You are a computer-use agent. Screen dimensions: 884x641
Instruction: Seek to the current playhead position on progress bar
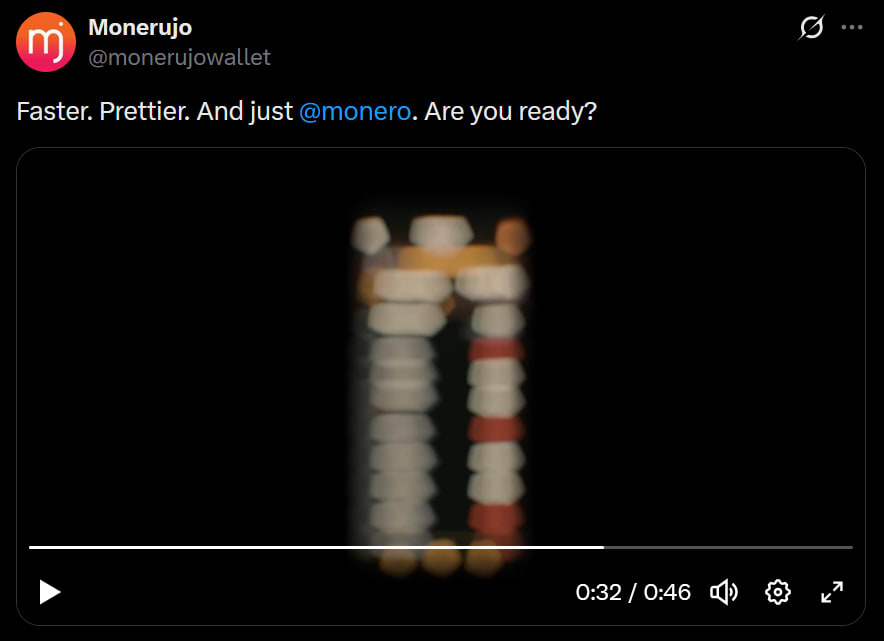pyautogui.click(x=603, y=547)
